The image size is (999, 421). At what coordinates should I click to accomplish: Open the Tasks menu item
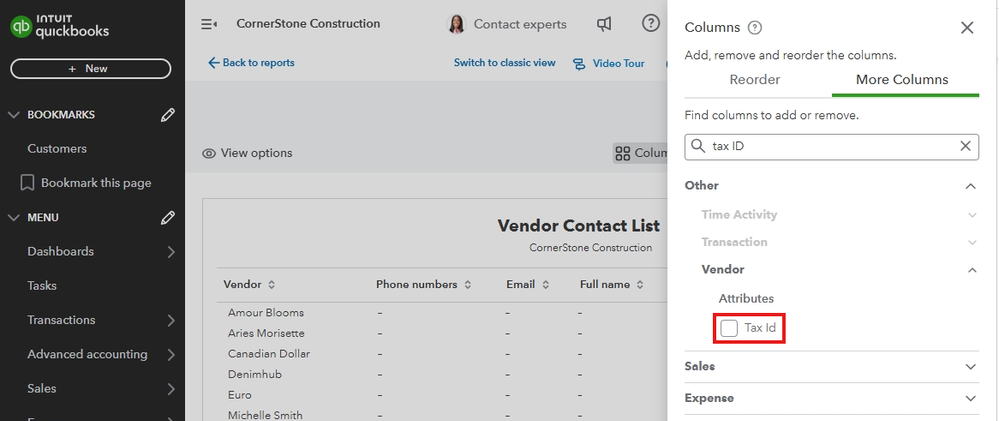click(x=42, y=286)
